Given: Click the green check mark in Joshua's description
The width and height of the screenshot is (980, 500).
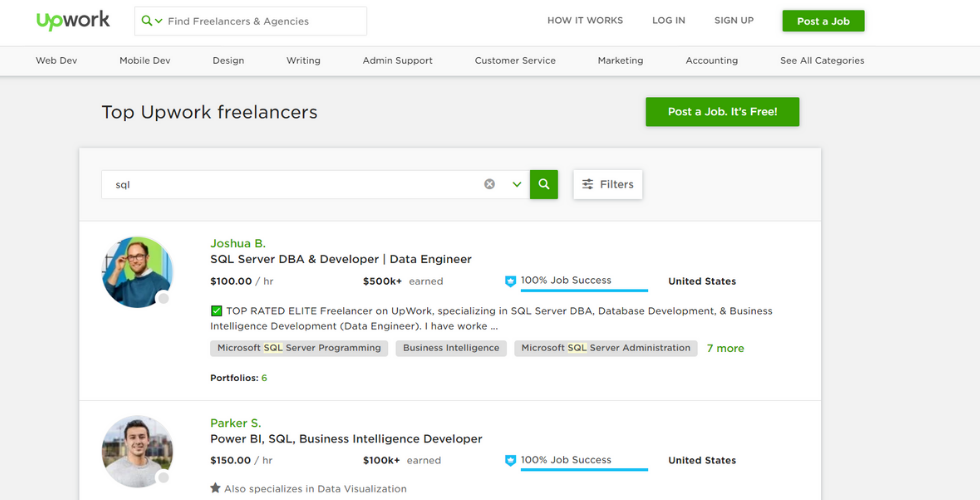Looking at the screenshot, I should click(216, 311).
